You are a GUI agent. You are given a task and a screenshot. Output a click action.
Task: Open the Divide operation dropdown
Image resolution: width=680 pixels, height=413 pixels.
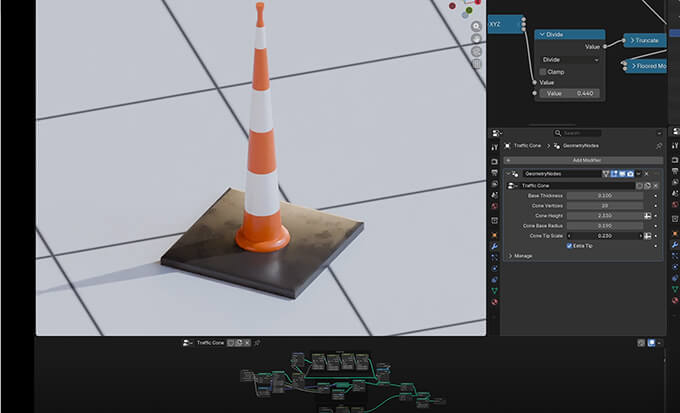tap(569, 59)
